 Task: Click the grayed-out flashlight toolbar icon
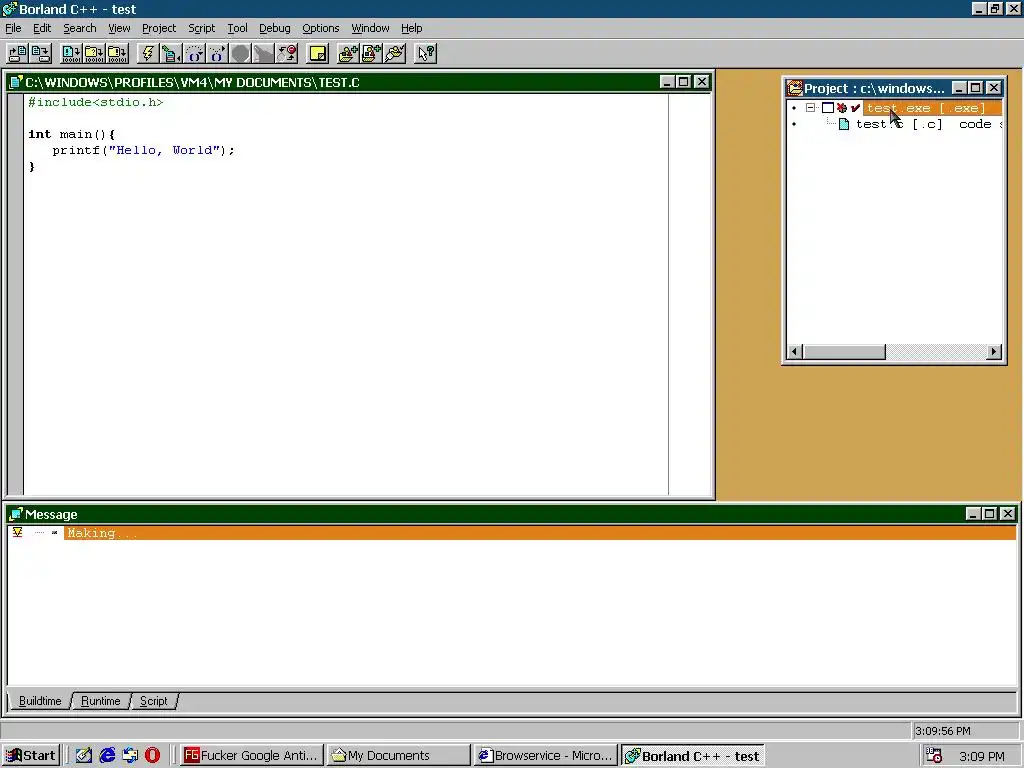click(x=263, y=54)
